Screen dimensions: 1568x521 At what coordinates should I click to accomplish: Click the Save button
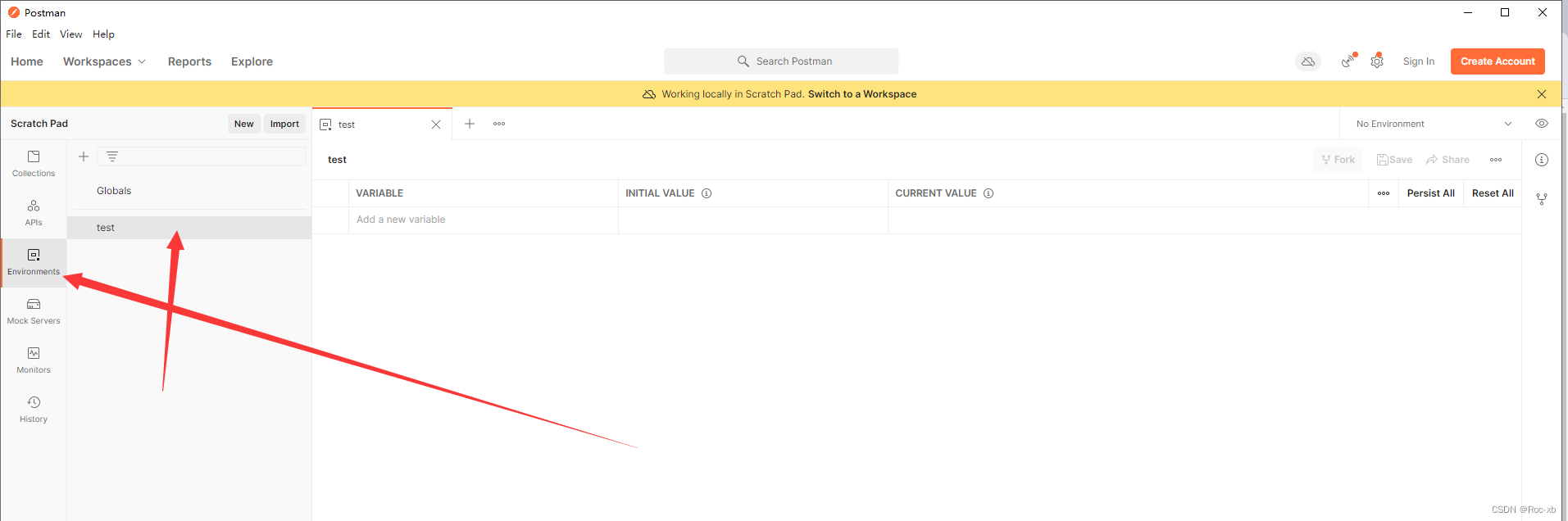click(1394, 160)
